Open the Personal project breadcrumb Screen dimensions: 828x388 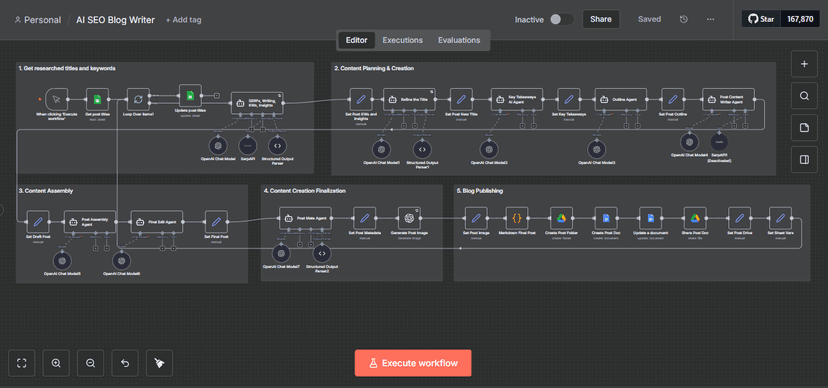pos(37,20)
